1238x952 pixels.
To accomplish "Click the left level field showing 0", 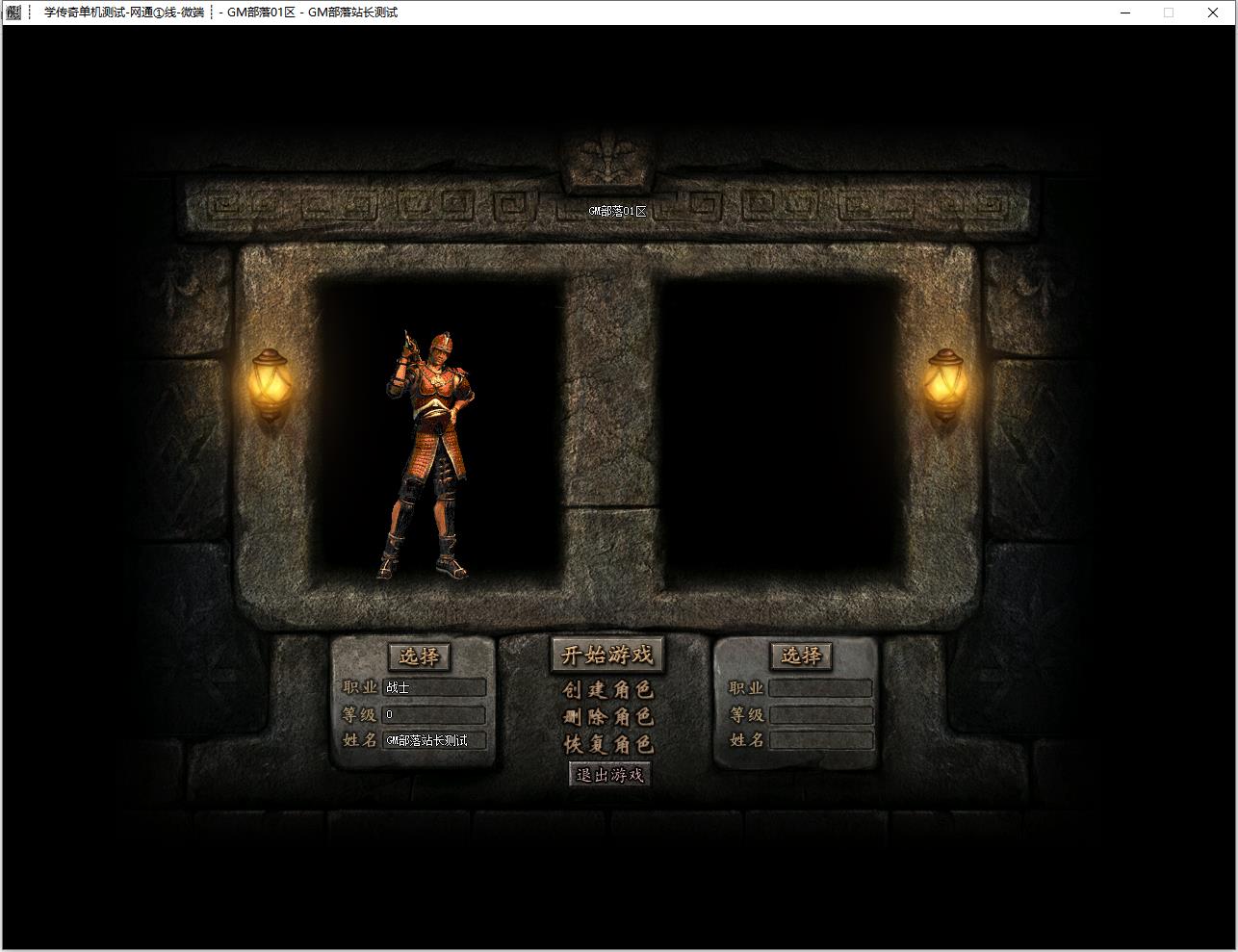I will [434, 714].
